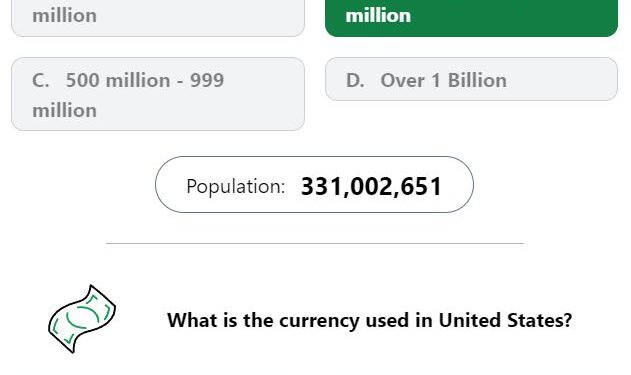
Task: Click the Over 1 Billion text
Action: pos(443,80)
